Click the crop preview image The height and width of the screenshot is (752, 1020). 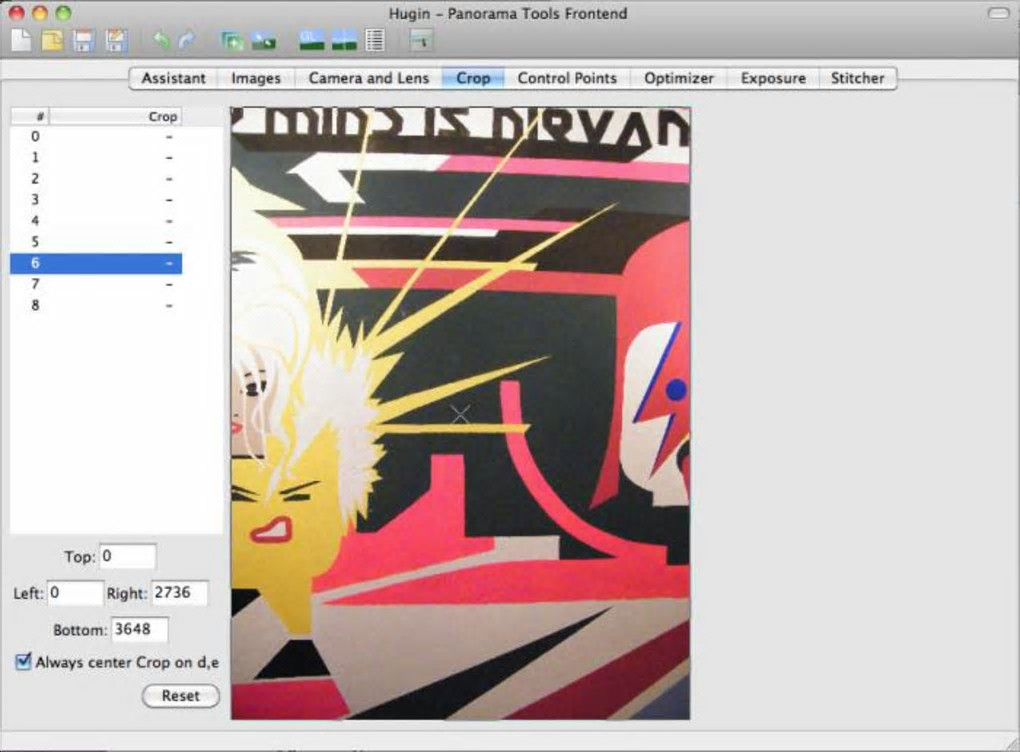pyautogui.click(x=461, y=413)
